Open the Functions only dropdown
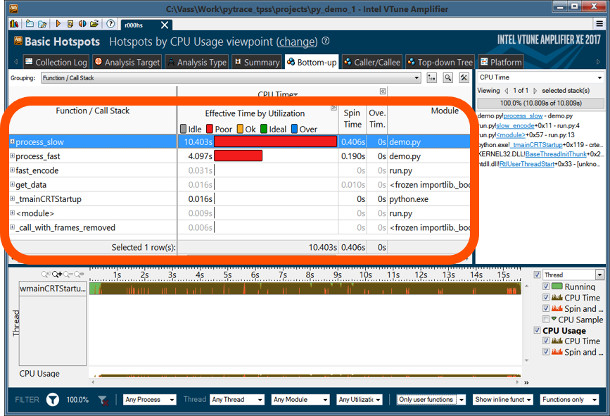The image size is (610, 416). click(x=569, y=400)
